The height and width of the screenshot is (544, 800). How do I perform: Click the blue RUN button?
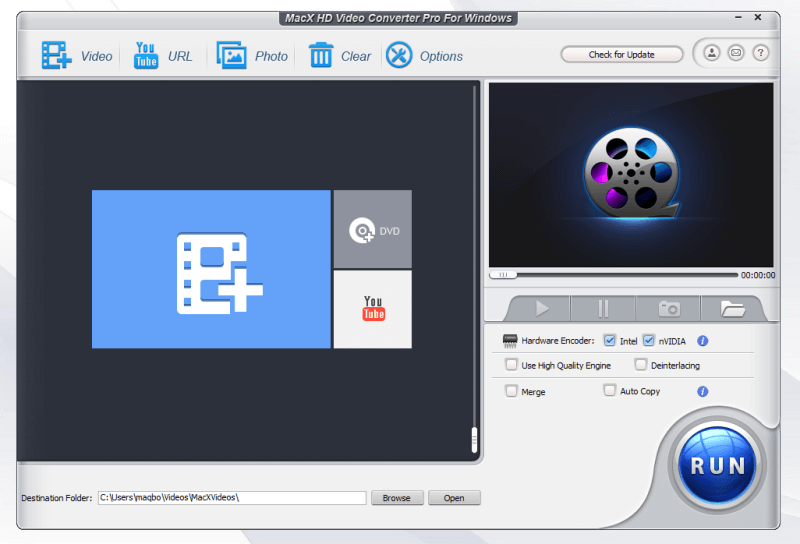click(717, 464)
